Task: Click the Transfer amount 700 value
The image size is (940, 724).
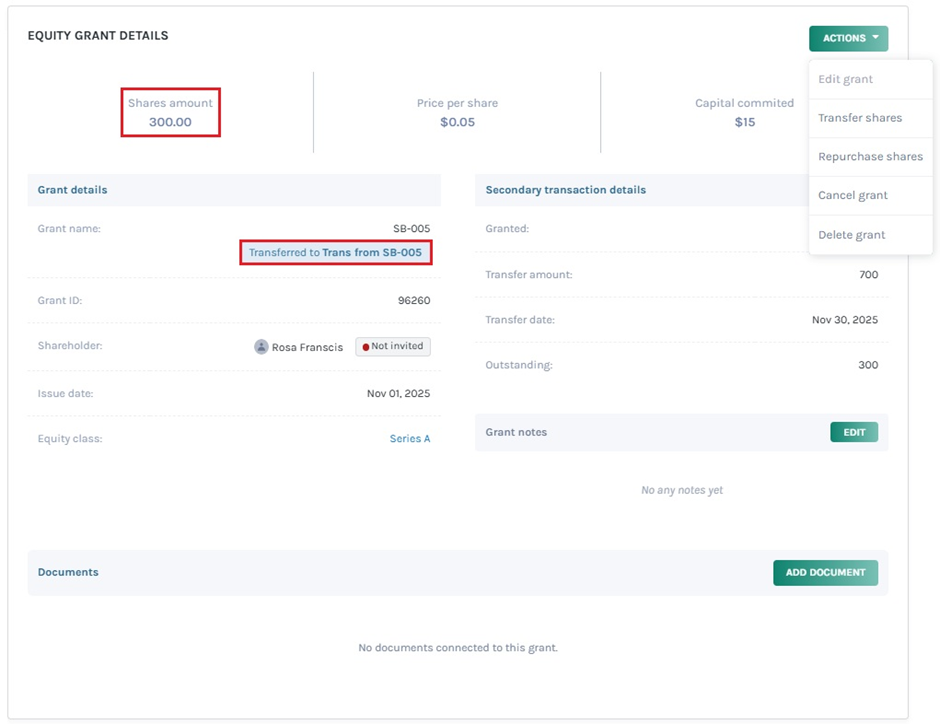Action: point(868,274)
